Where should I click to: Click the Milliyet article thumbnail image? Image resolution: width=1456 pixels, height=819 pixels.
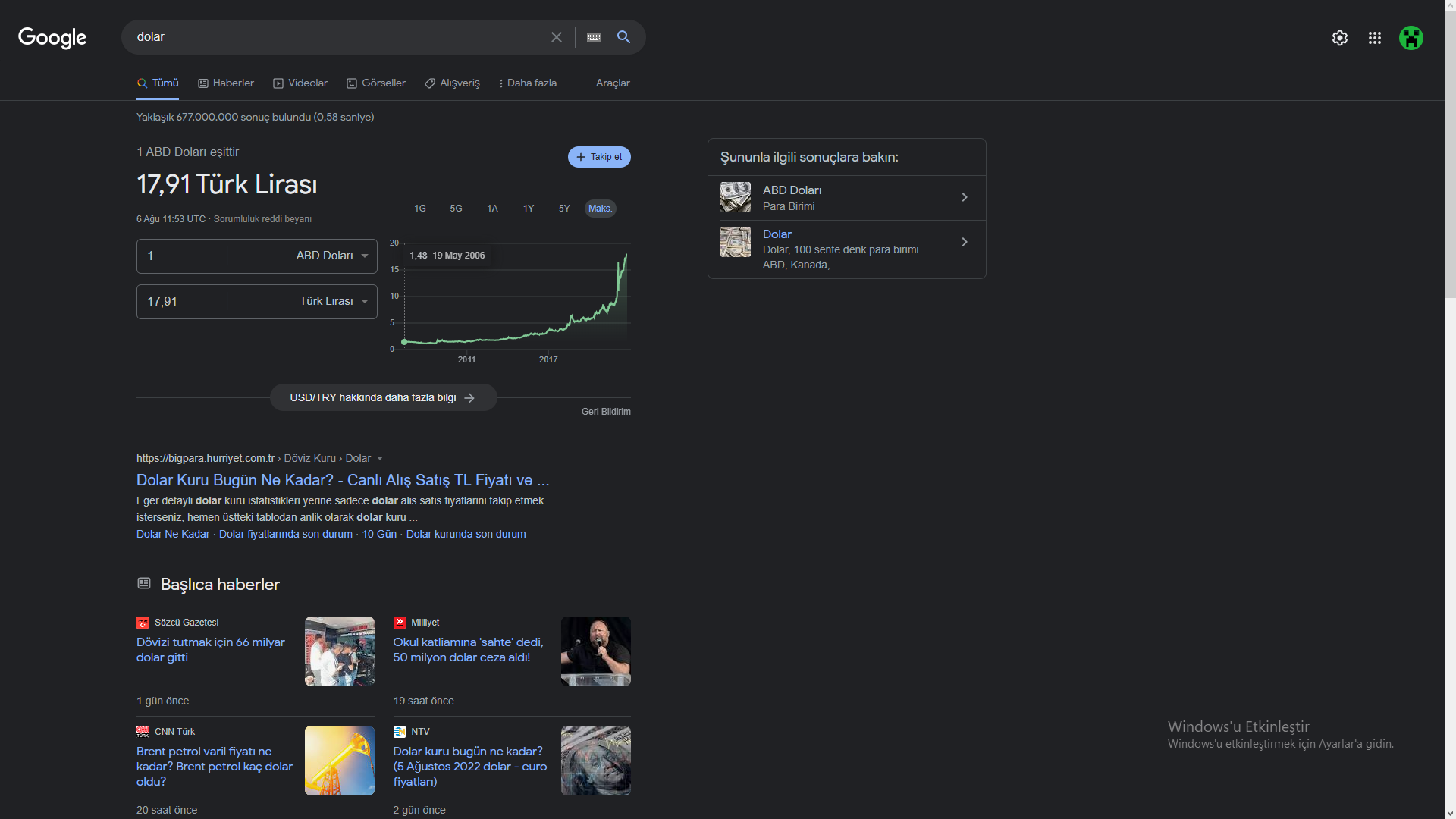tap(596, 651)
